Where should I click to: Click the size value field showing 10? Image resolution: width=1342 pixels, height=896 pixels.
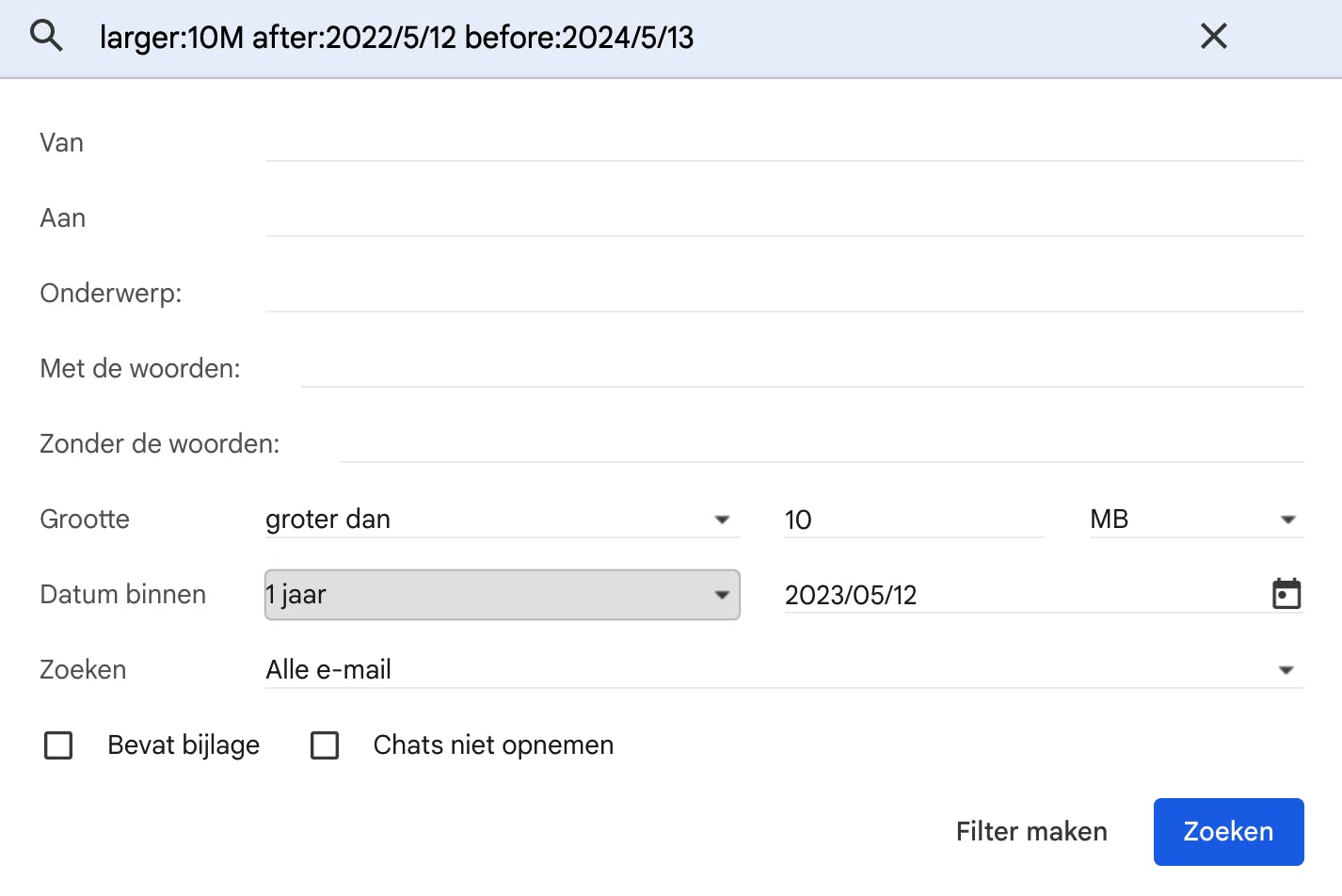[x=913, y=520]
